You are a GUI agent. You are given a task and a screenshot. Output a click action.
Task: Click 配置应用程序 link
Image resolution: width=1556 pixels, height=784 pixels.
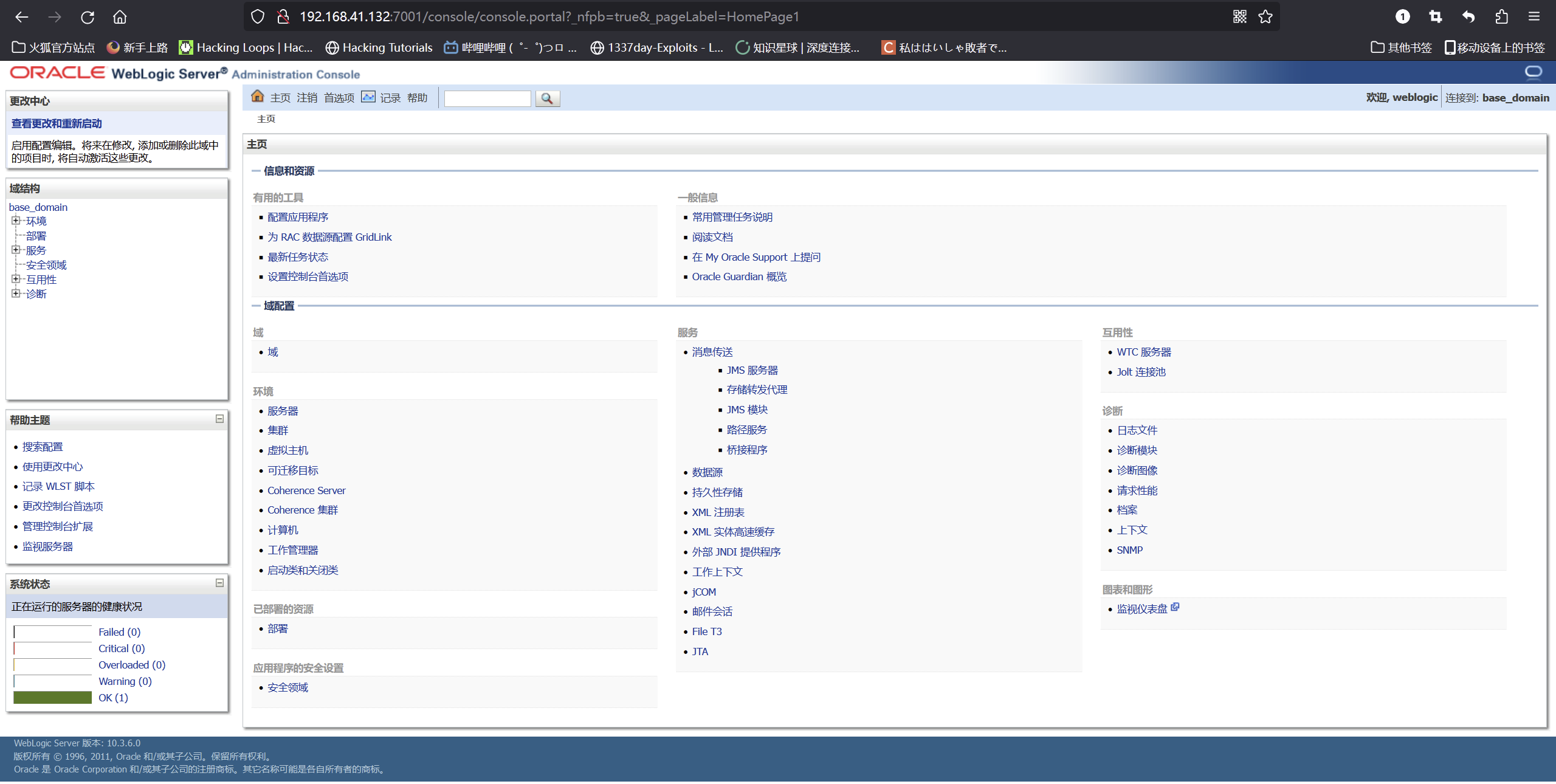pyautogui.click(x=297, y=217)
